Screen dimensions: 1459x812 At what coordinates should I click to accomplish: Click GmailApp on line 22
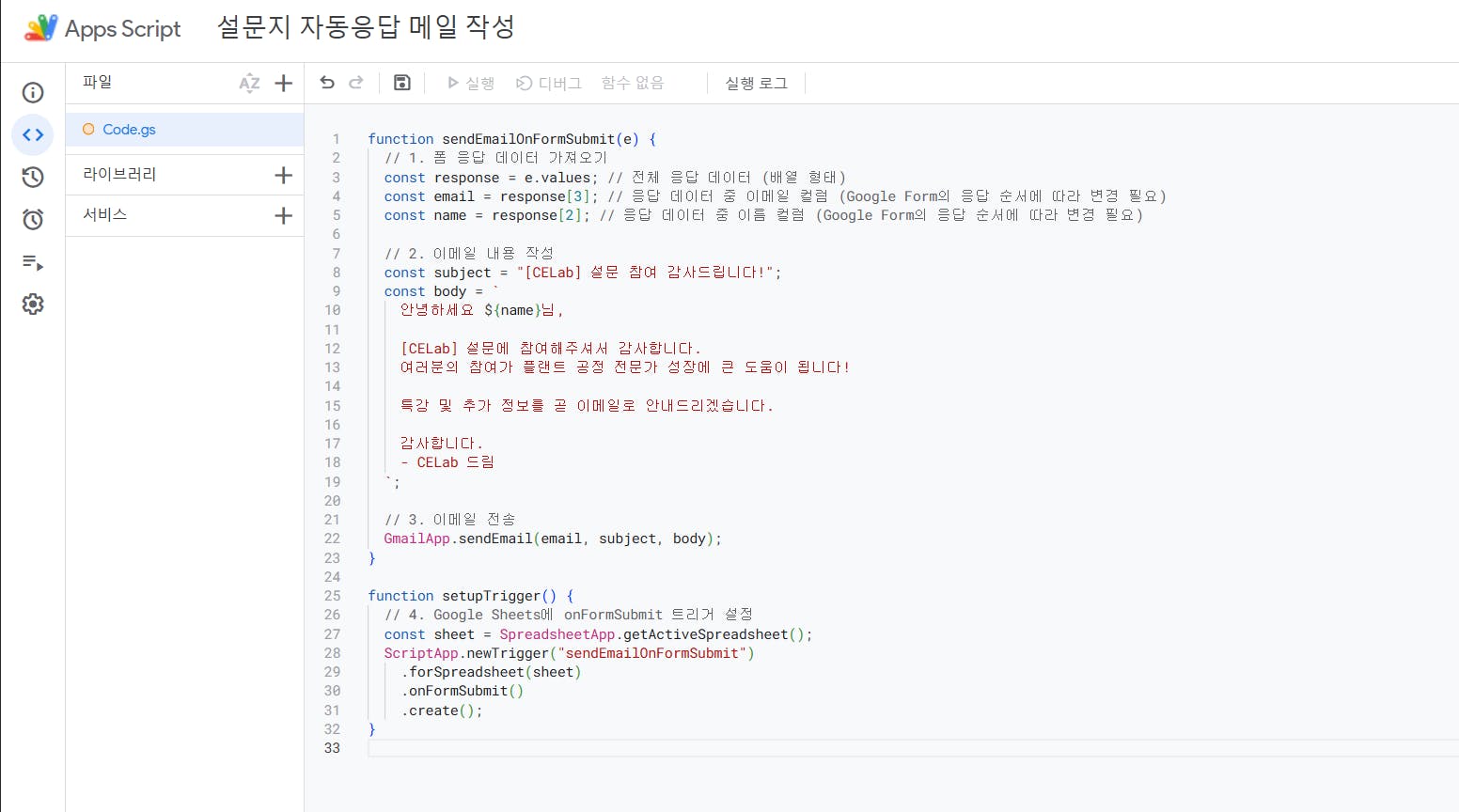417,539
